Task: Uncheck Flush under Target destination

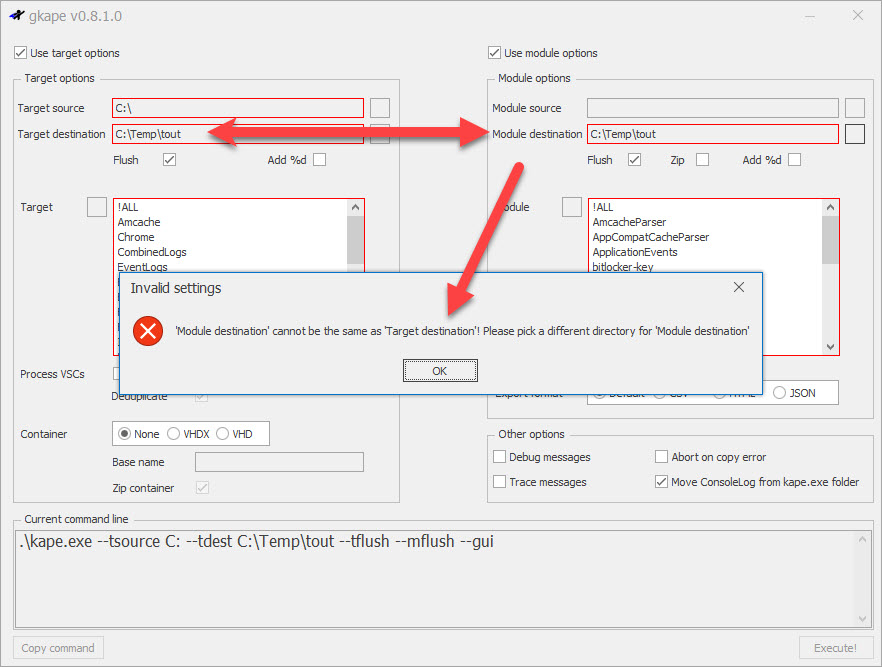Action: click(169, 160)
